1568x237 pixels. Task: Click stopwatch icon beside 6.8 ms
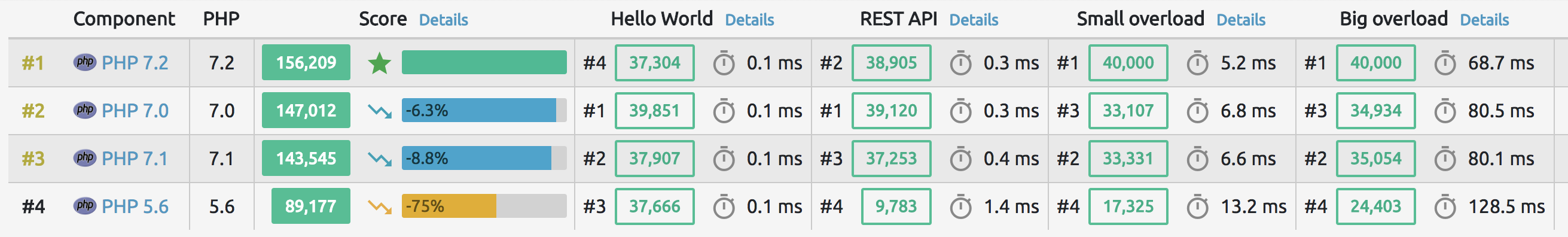click(x=1197, y=111)
